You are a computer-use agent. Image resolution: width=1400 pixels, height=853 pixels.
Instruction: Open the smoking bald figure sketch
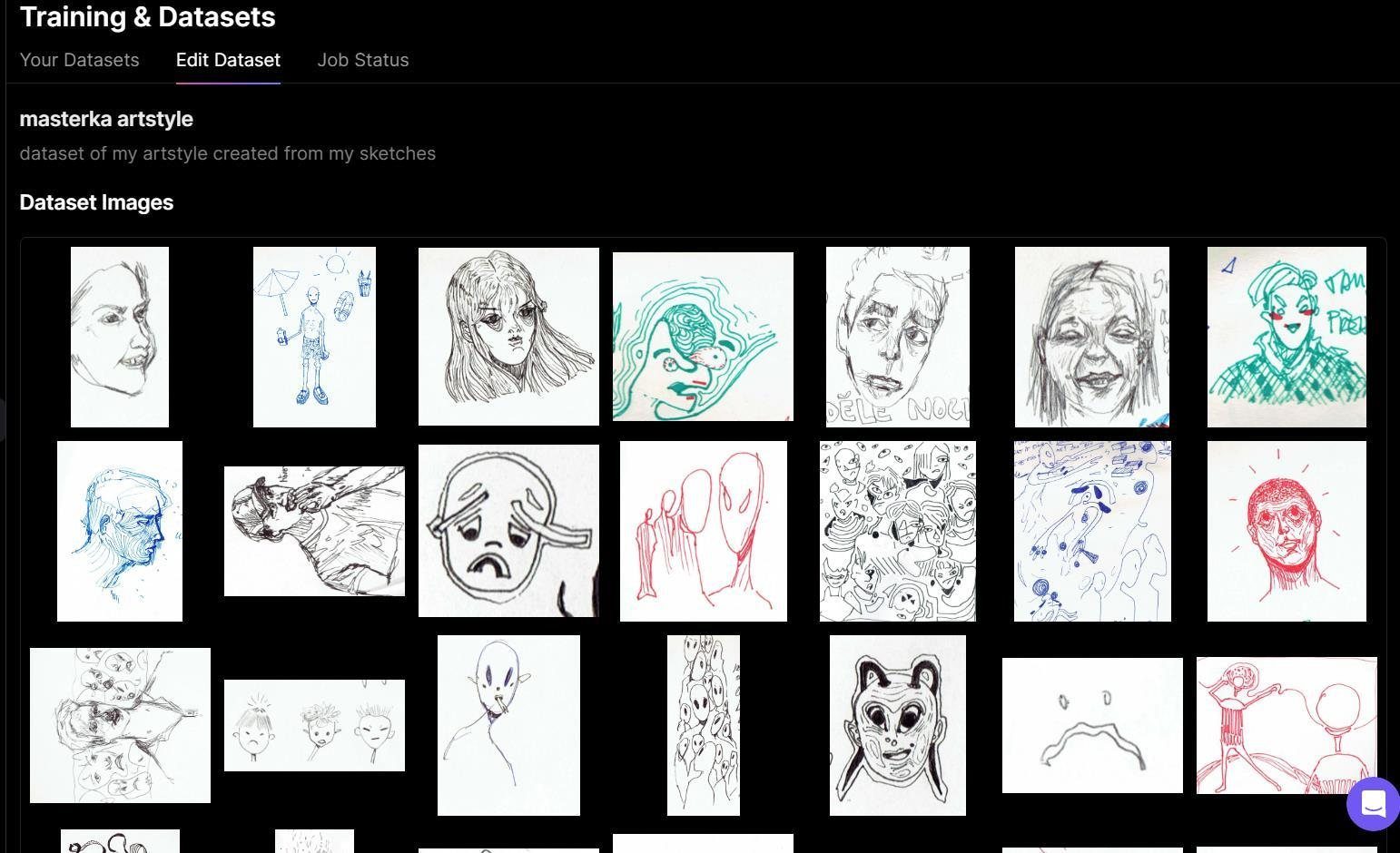tap(508, 726)
